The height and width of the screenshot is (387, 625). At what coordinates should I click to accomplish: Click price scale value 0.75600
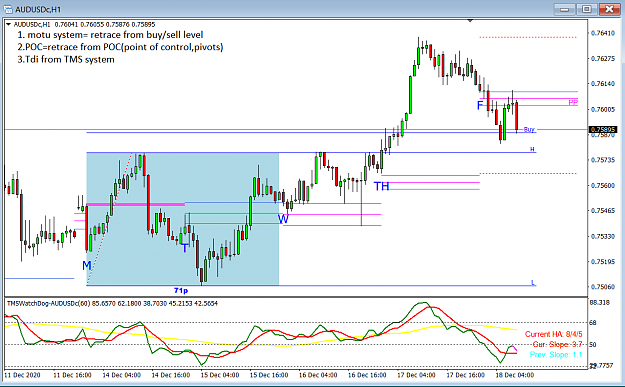coord(603,185)
